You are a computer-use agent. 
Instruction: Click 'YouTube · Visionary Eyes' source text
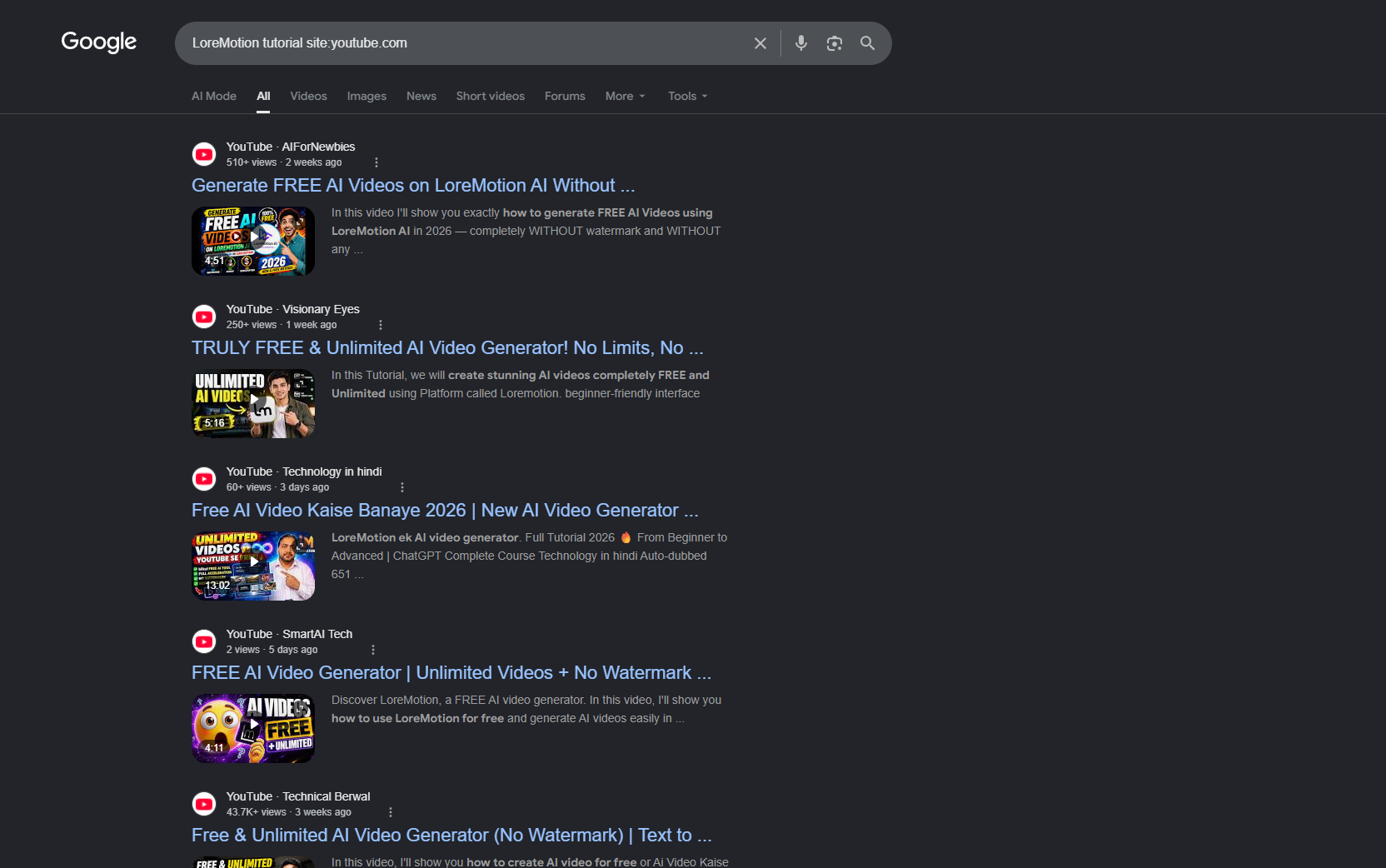coord(293,309)
